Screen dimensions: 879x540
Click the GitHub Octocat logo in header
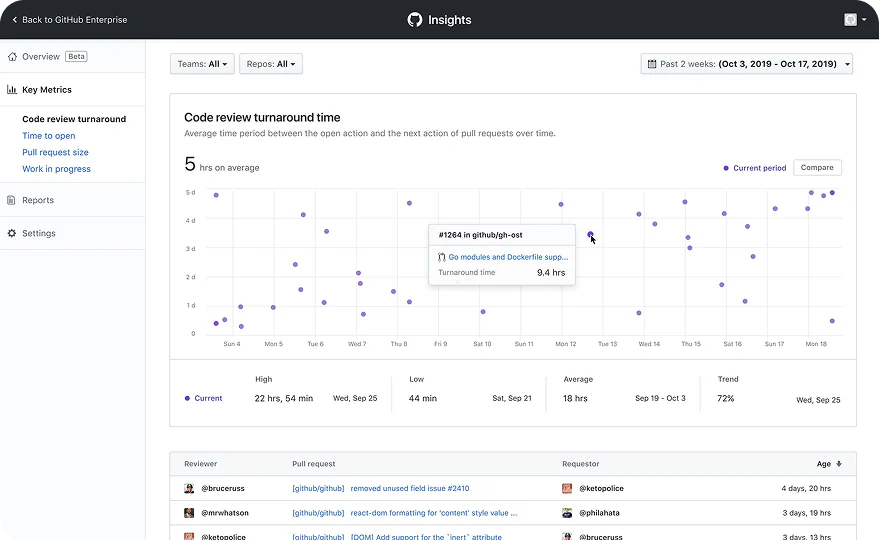(414, 20)
